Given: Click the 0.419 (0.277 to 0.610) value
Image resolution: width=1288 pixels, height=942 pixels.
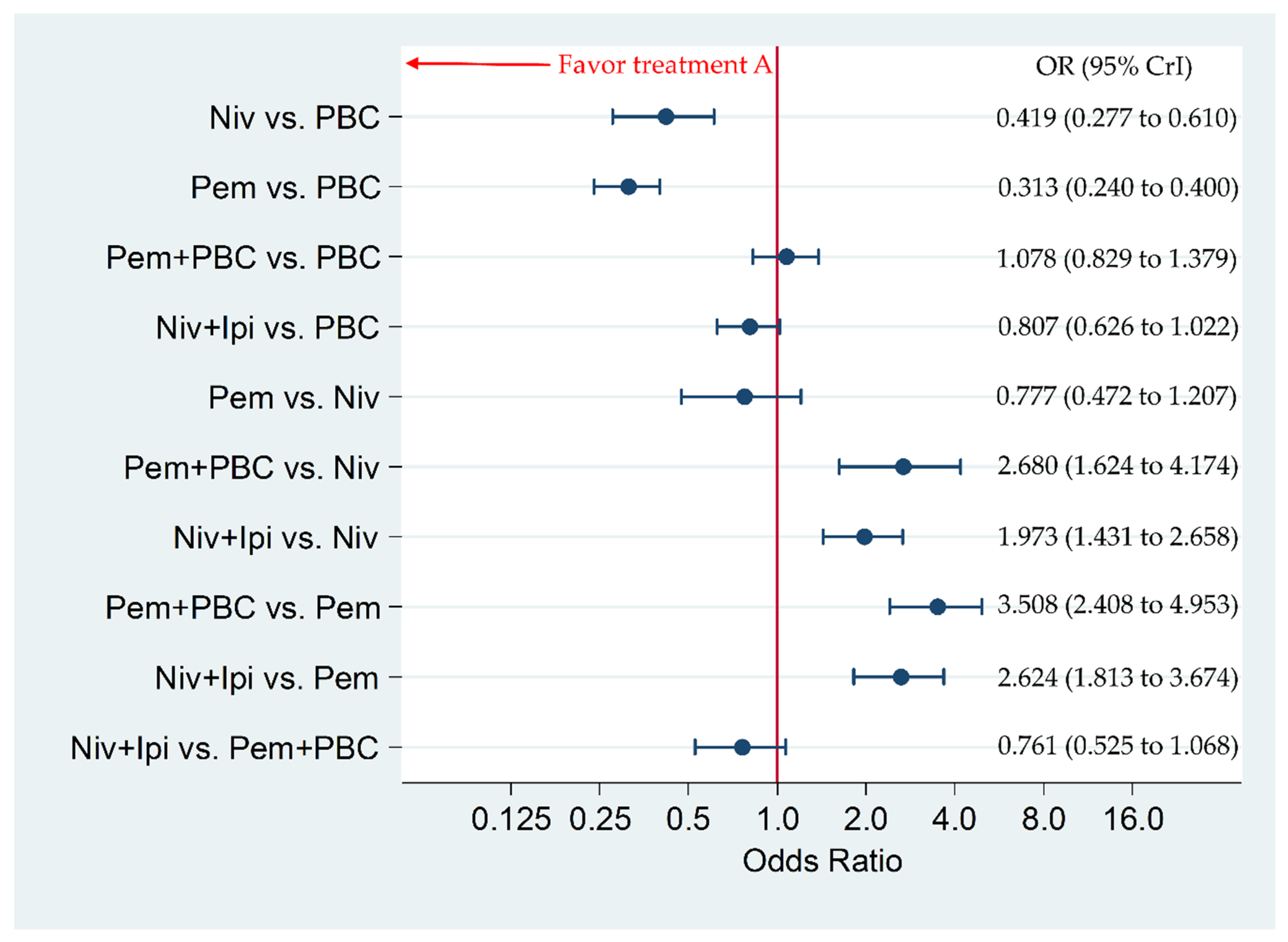Looking at the screenshot, I should point(1116,118).
